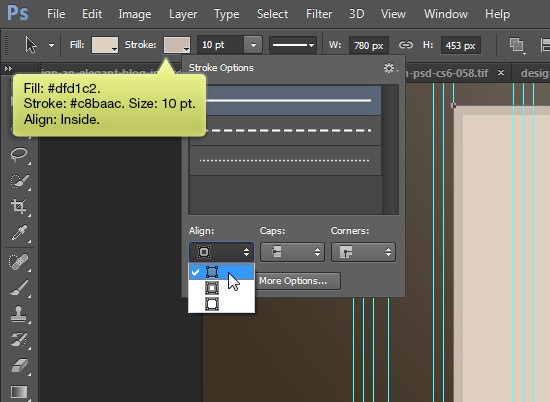Open the Fill color swatch
The width and height of the screenshot is (550, 402).
point(105,45)
